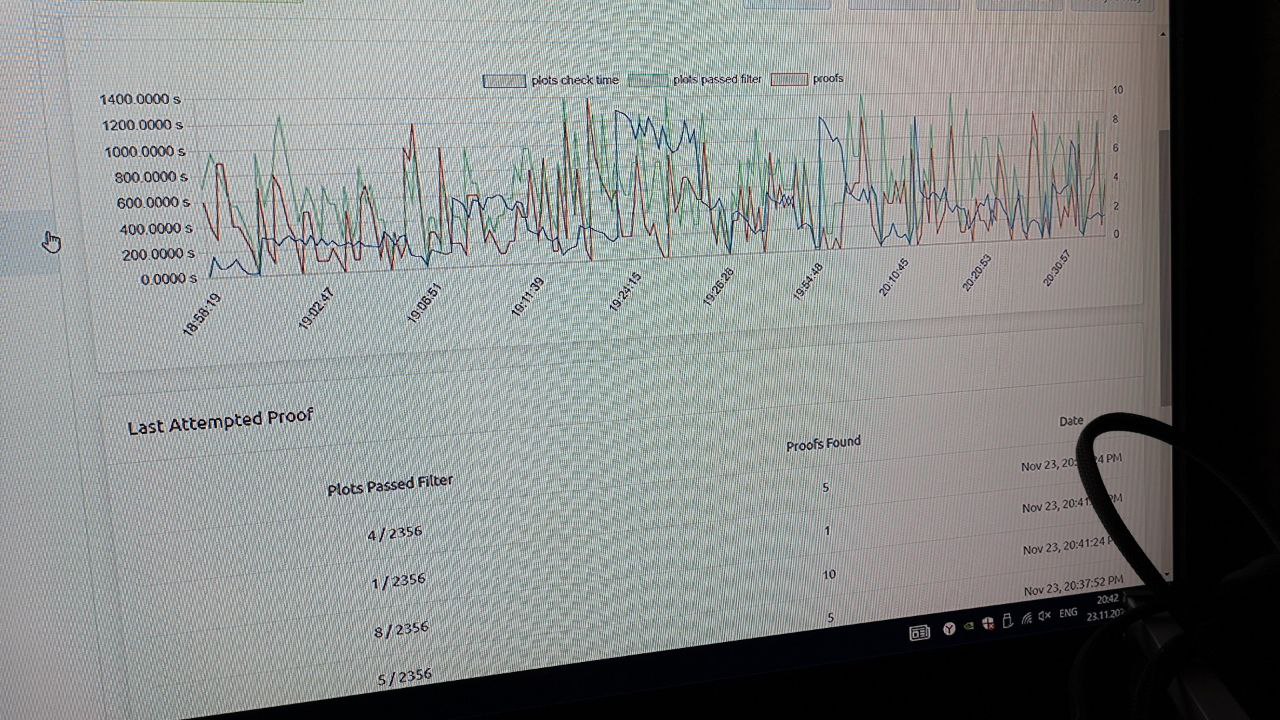Toggle the proofs legend swatch
Screen dimensions: 1280x720
click(789, 79)
